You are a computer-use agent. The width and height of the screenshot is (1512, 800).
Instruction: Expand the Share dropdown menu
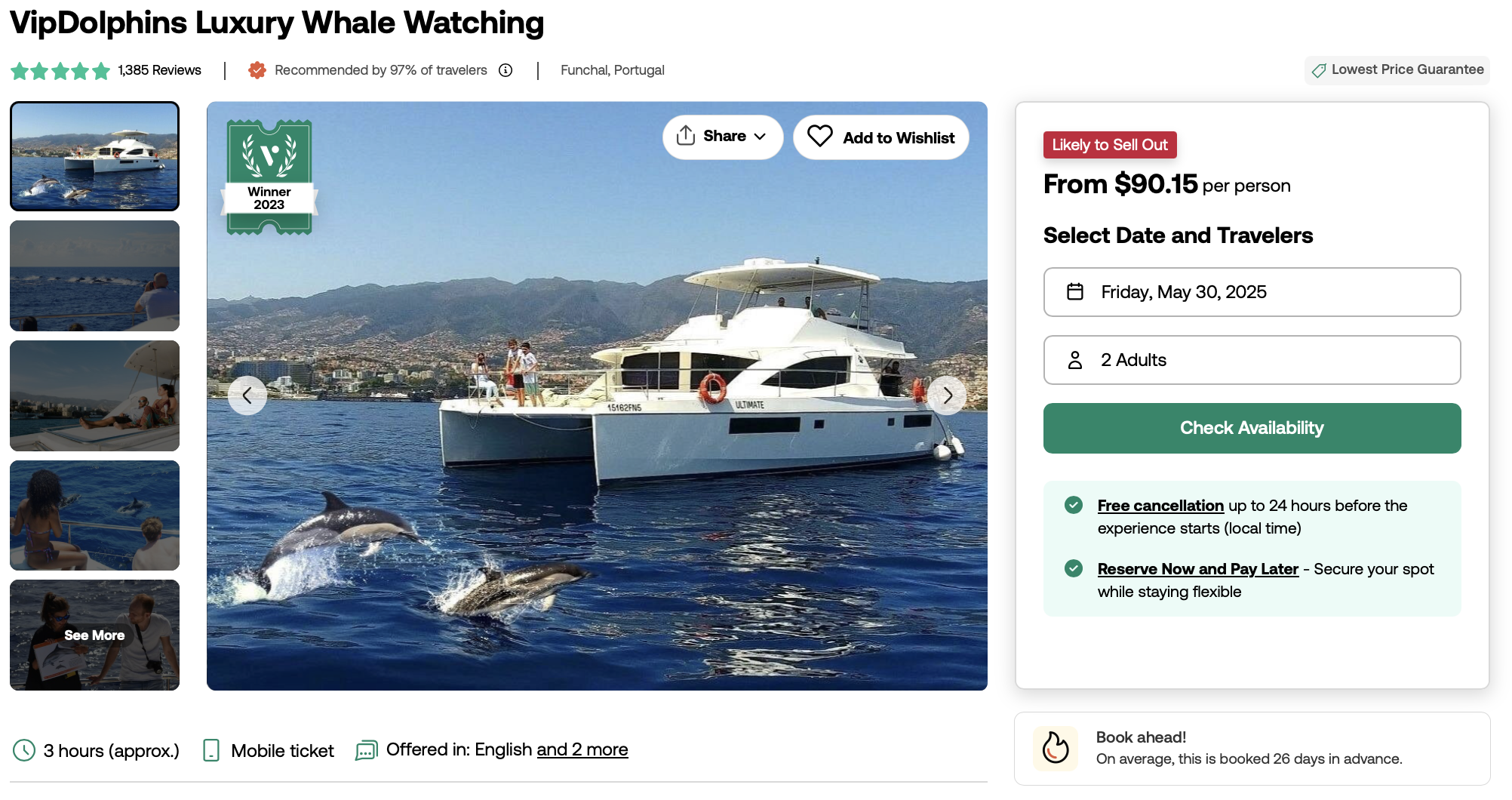pyautogui.click(x=723, y=137)
